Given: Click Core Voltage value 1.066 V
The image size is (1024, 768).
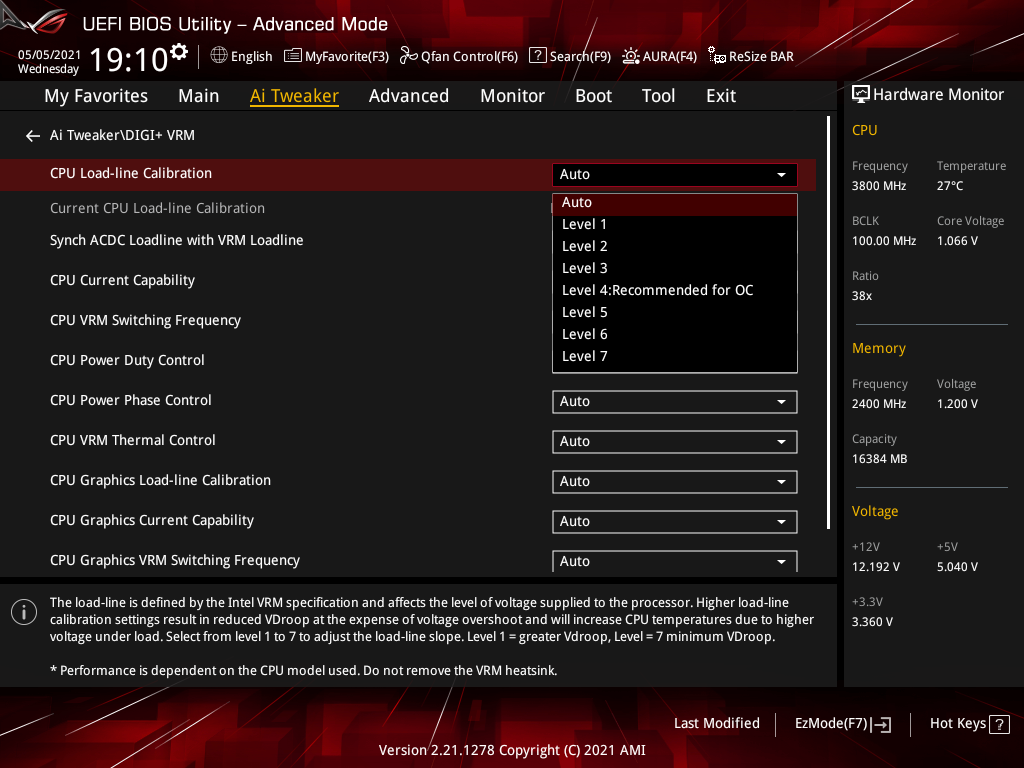Looking at the screenshot, I should point(957,241).
